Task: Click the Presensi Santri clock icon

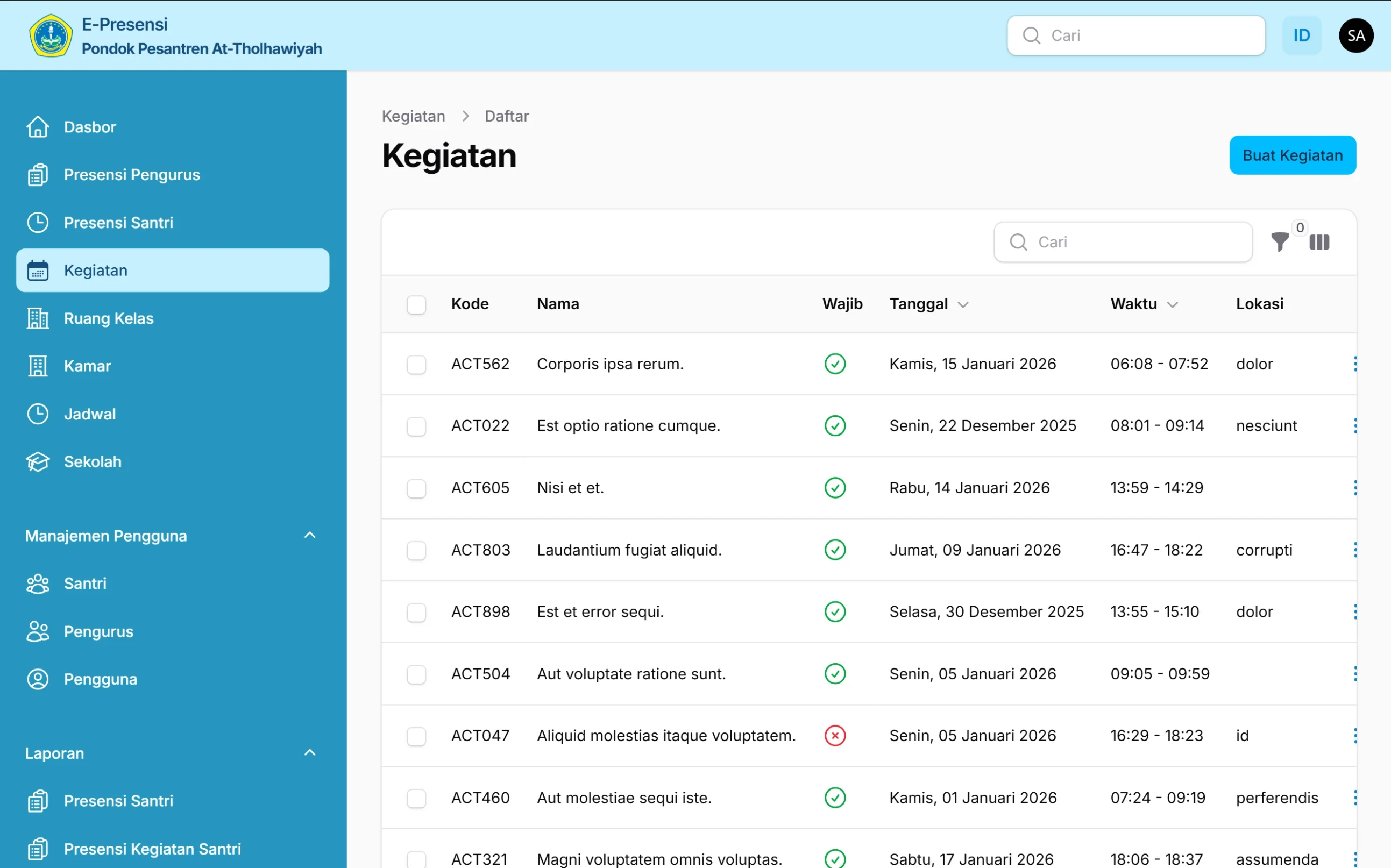Action: point(37,222)
